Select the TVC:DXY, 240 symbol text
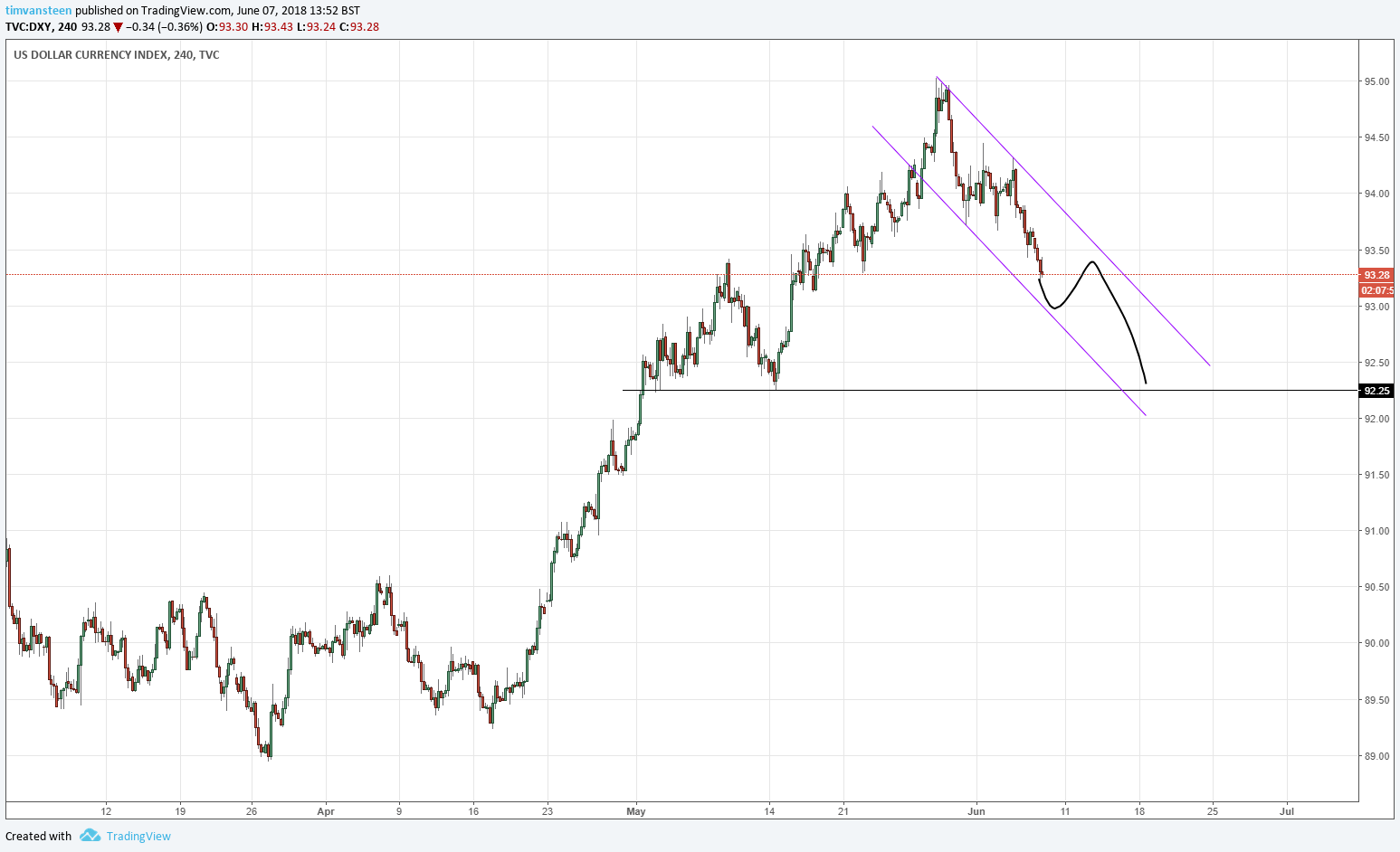This screenshot has height=852, width=1400. [41, 27]
